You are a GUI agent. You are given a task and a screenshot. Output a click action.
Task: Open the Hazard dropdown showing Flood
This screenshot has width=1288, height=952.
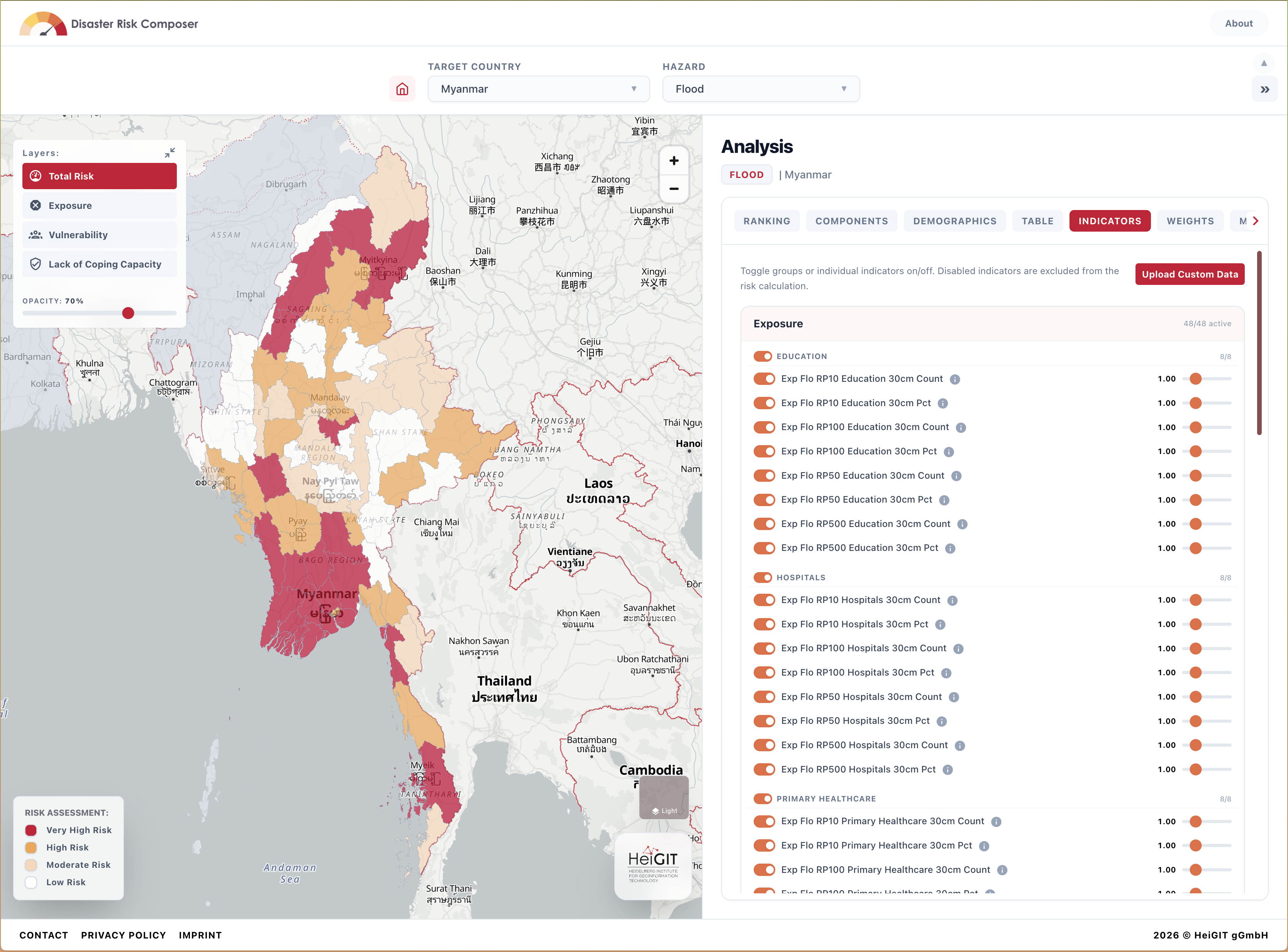761,89
